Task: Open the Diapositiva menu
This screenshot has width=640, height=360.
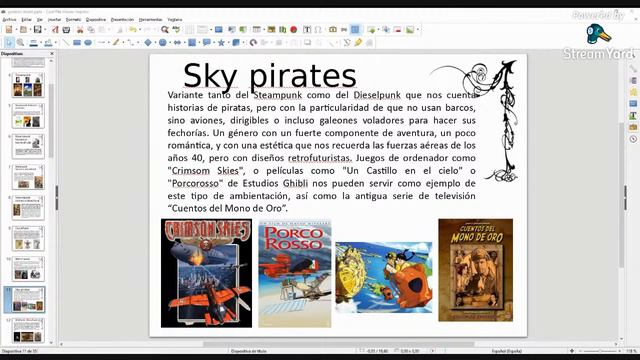Action: point(96,20)
